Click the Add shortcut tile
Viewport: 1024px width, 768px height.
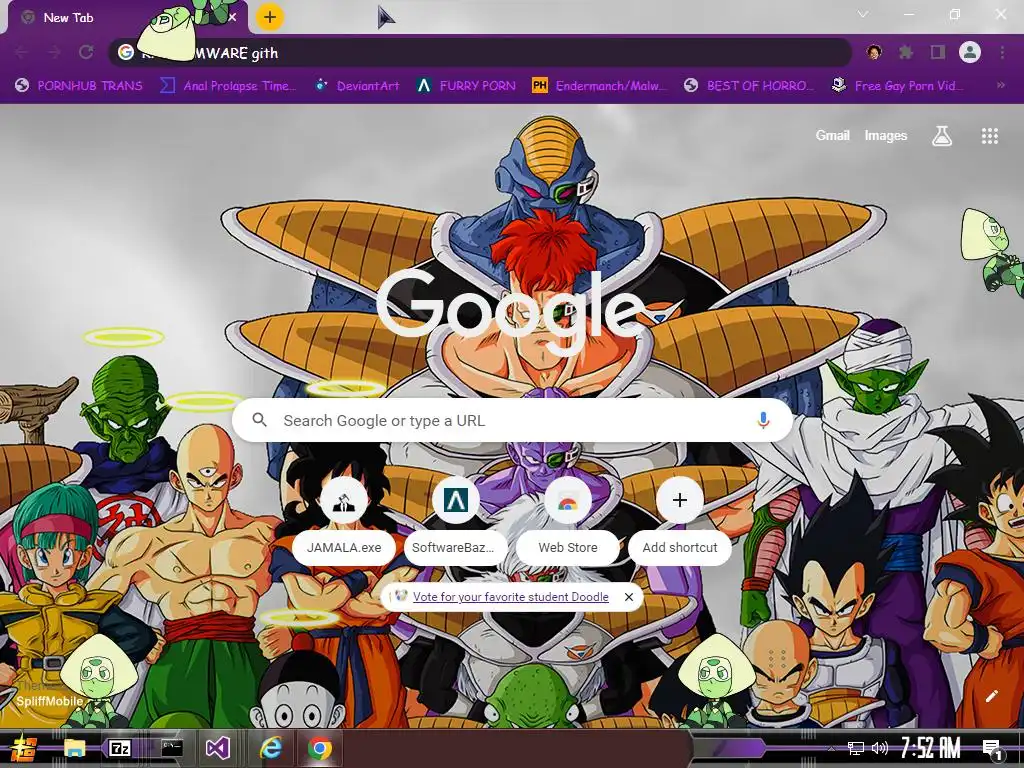click(680, 520)
